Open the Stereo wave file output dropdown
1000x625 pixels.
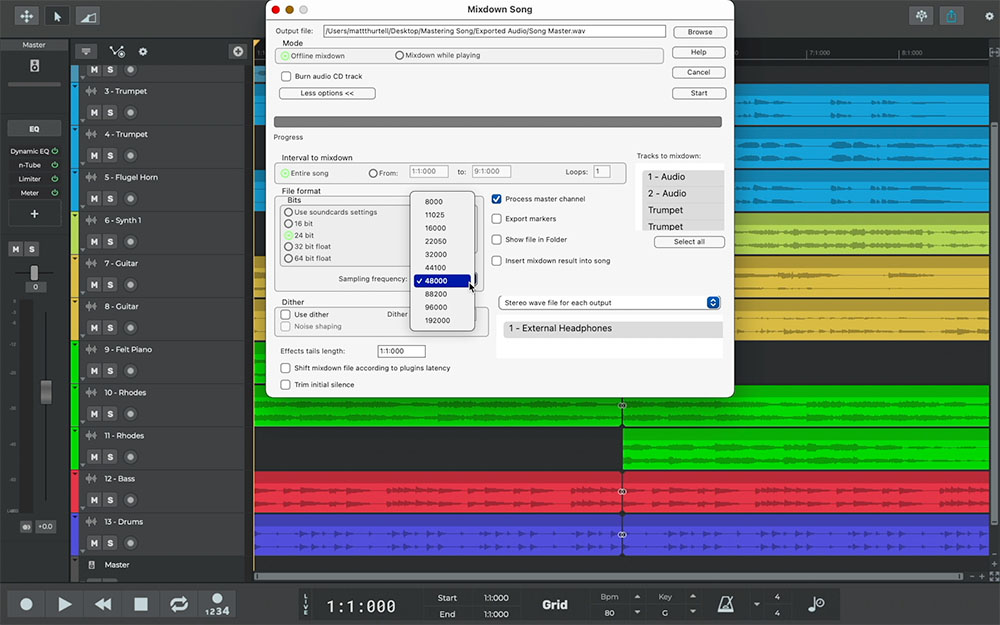pos(609,302)
